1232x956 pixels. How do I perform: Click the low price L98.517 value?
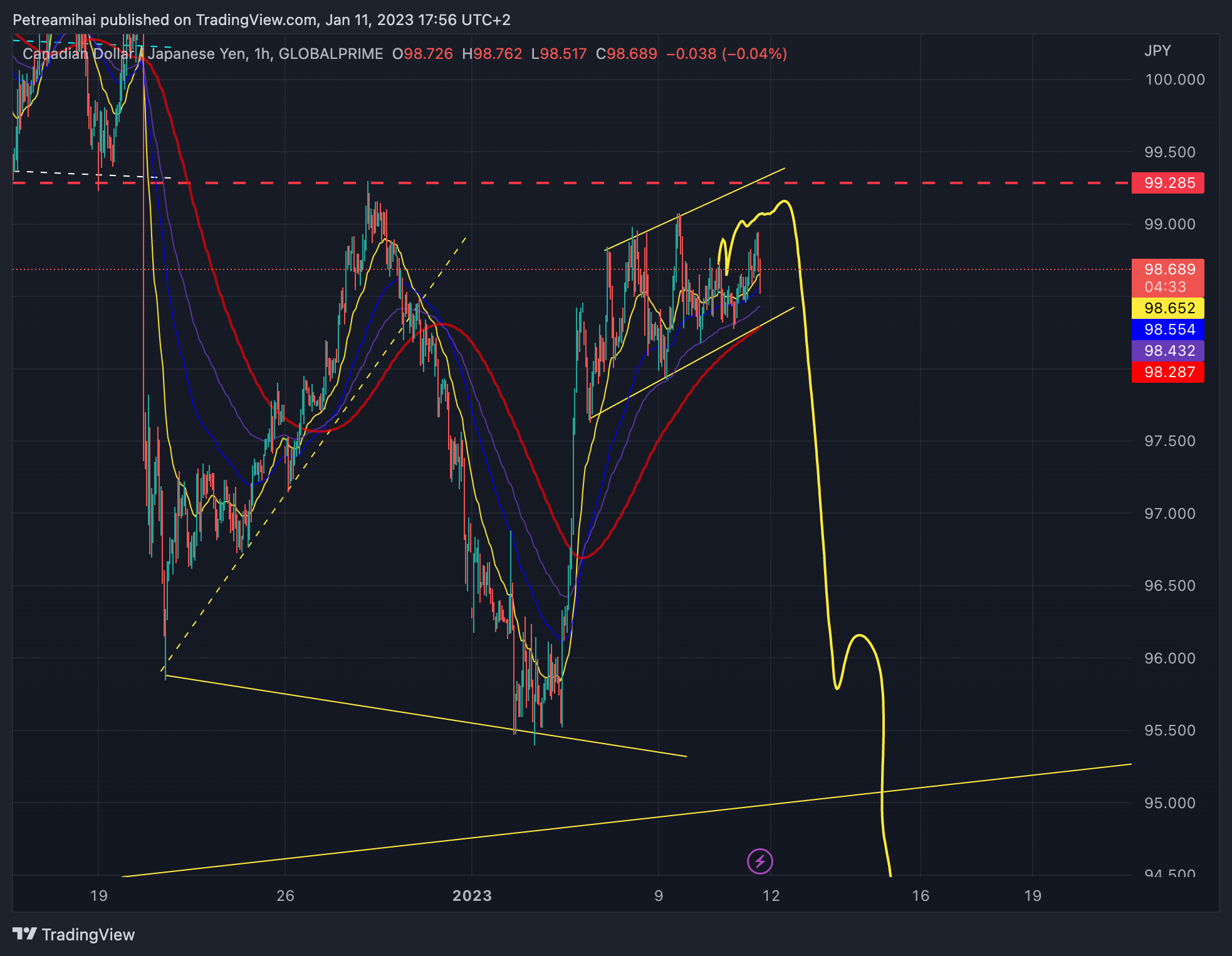pos(559,54)
